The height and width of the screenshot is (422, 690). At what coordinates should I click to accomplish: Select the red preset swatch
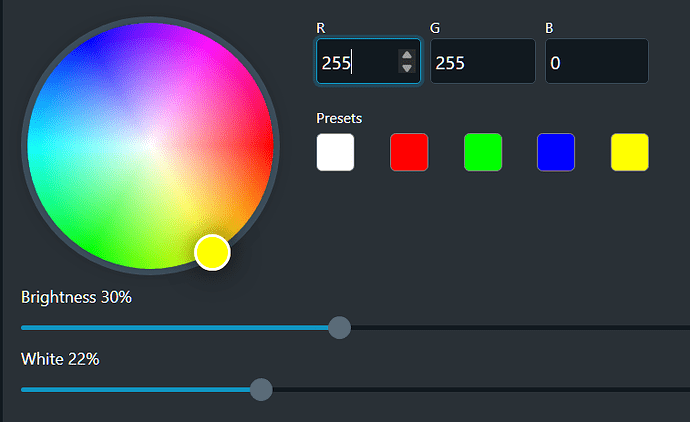point(409,152)
